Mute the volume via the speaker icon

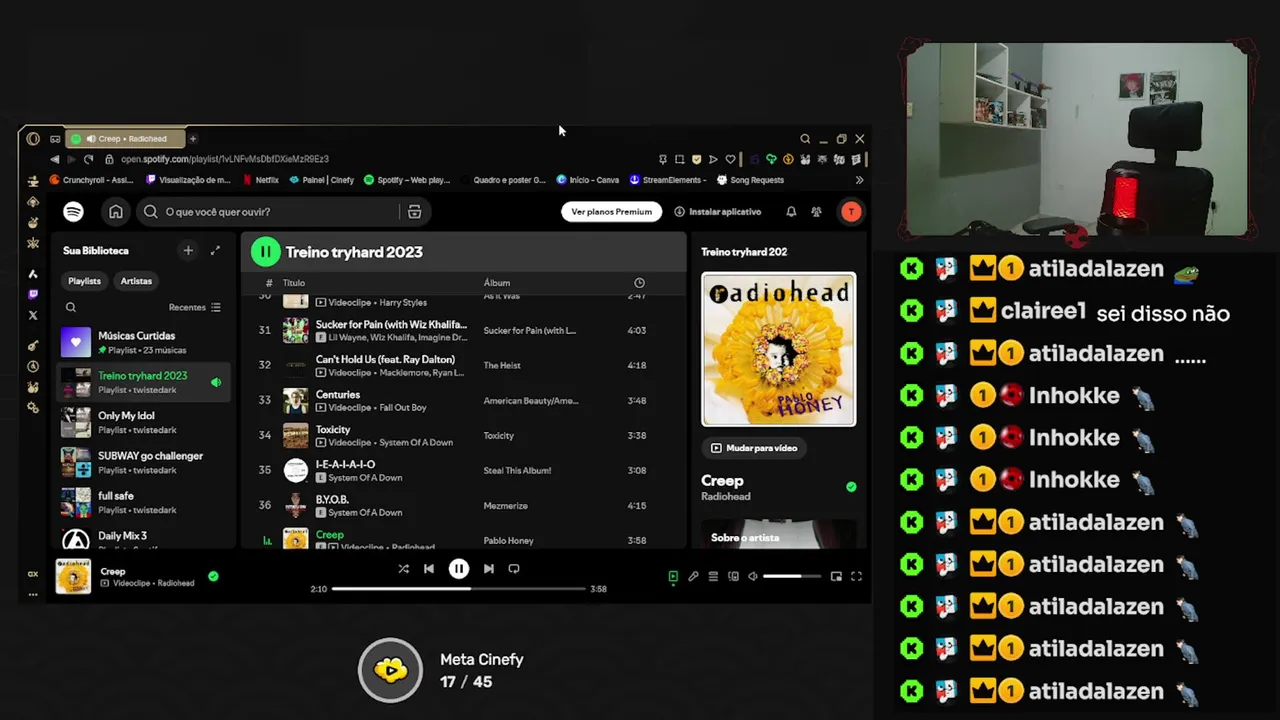[753, 576]
